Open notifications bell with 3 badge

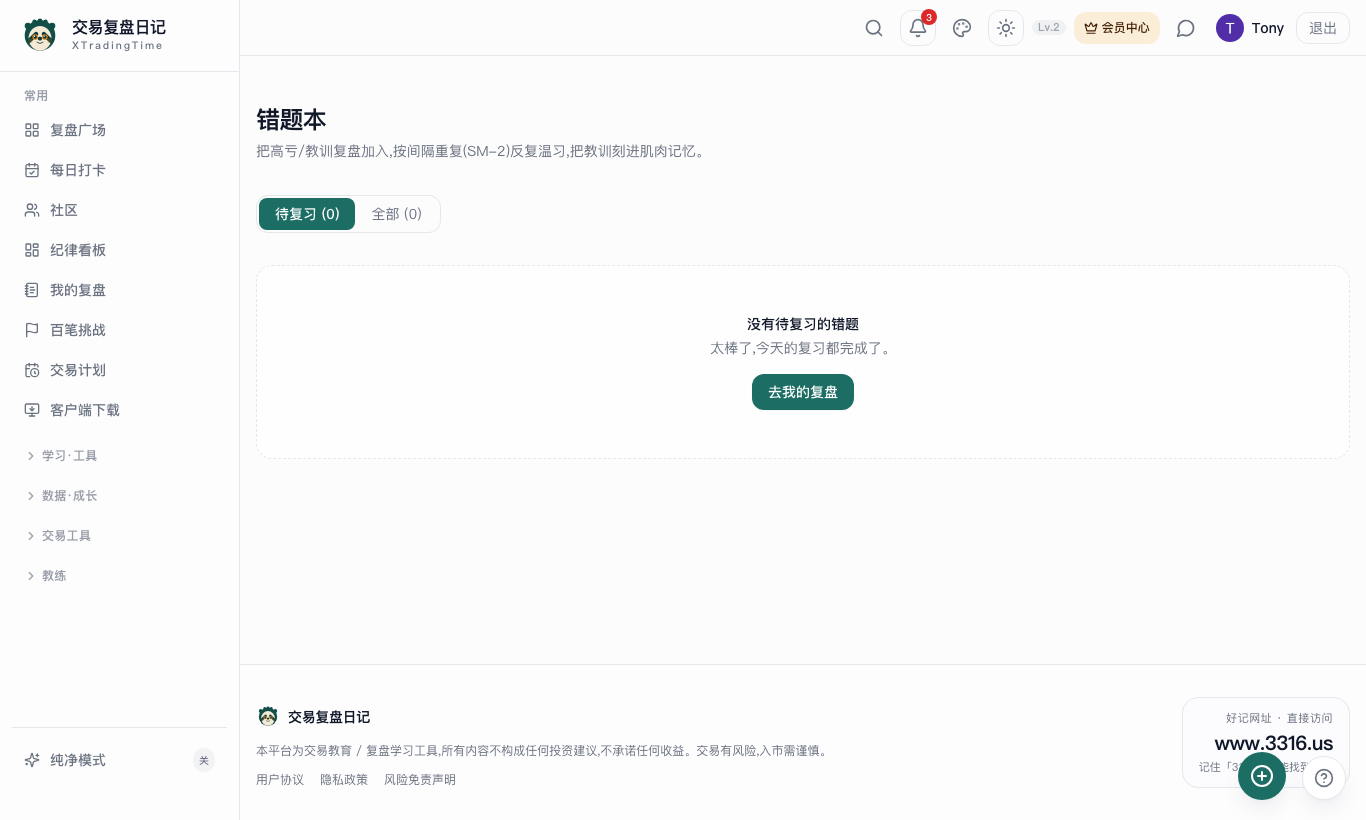coord(918,28)
